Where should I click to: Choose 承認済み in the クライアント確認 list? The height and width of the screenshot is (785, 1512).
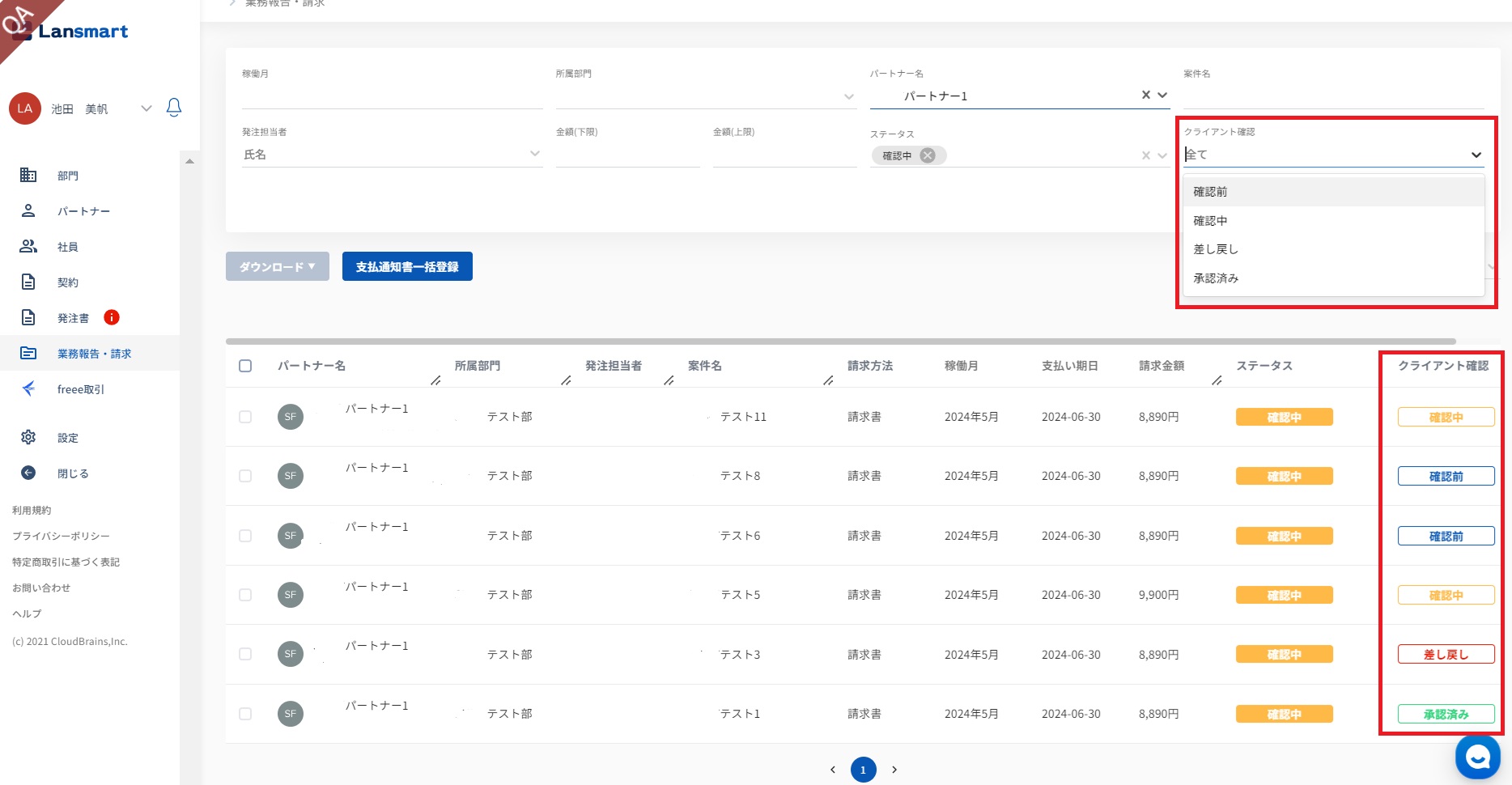pyautogui.click(x=1216, y=278)
